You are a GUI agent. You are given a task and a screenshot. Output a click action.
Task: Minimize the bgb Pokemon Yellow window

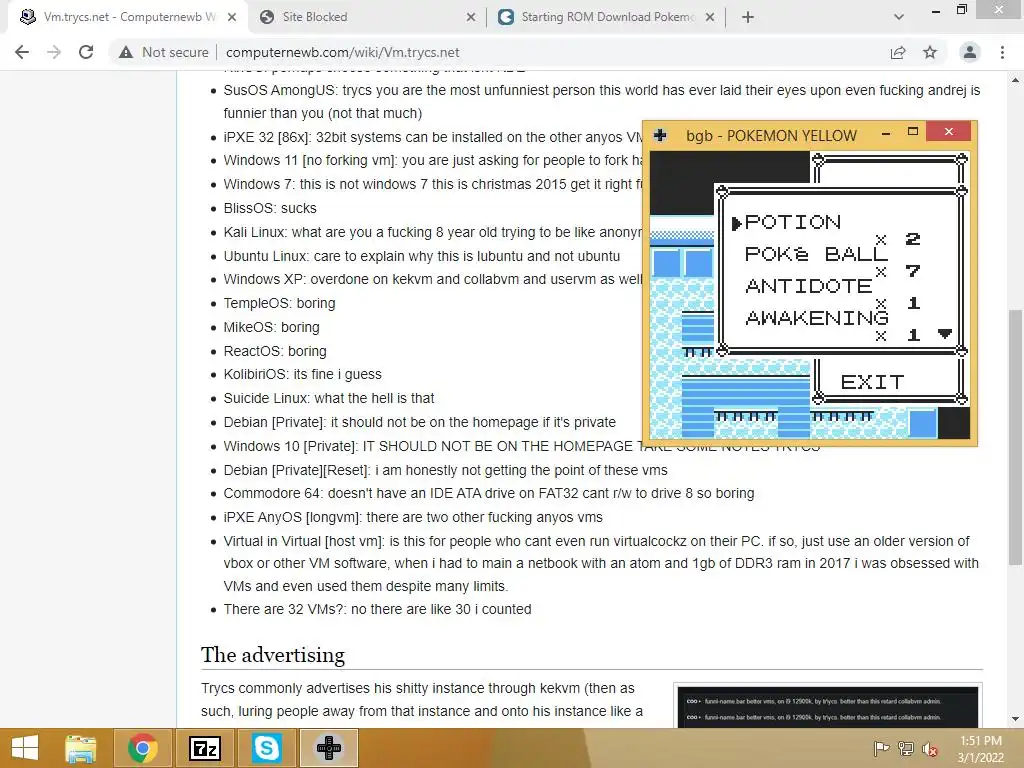886,133
